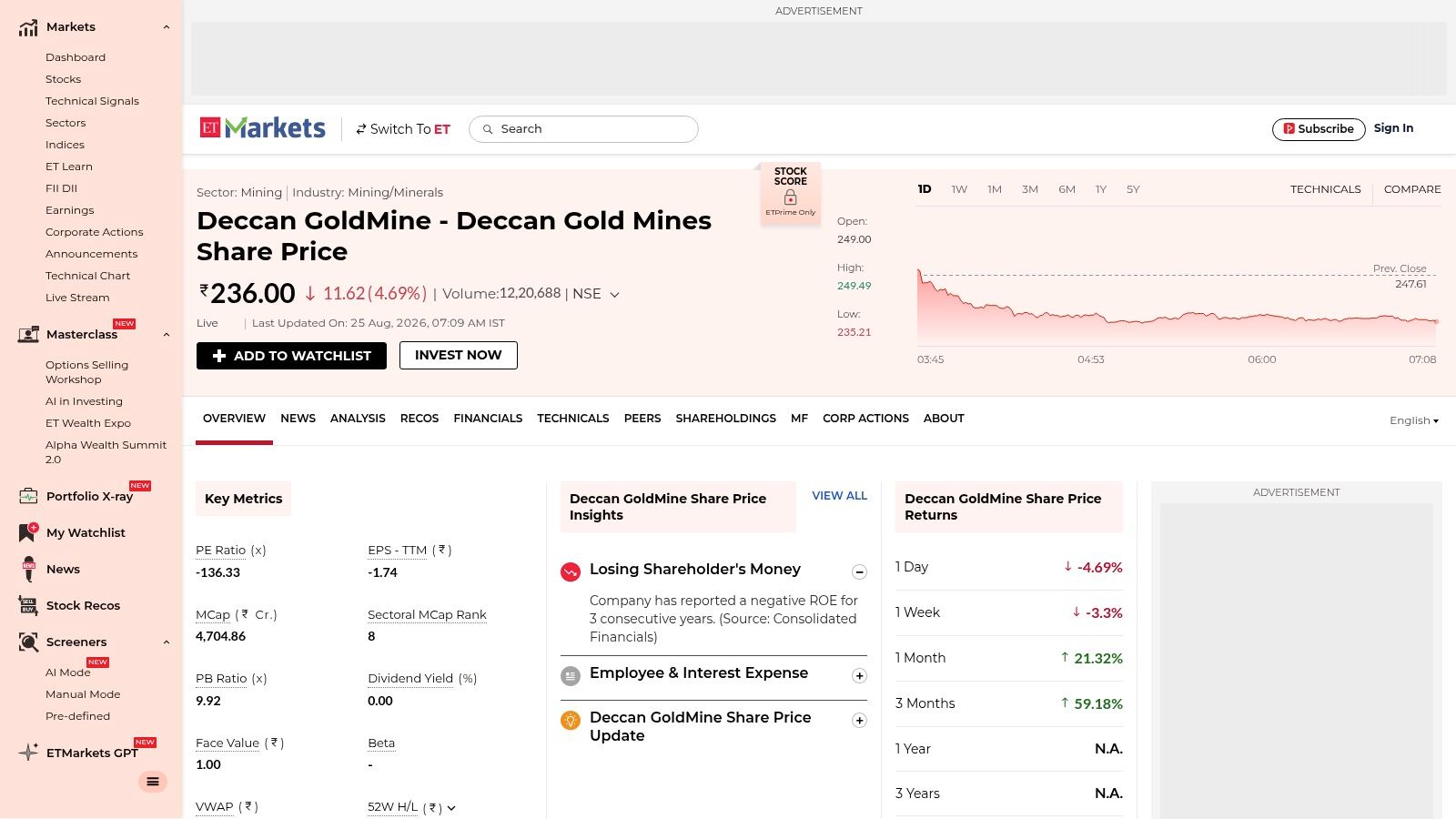Switch to the FINANCIALS tab
Image resolution: width=1456 pixels, height=819 pixels.
488,419
